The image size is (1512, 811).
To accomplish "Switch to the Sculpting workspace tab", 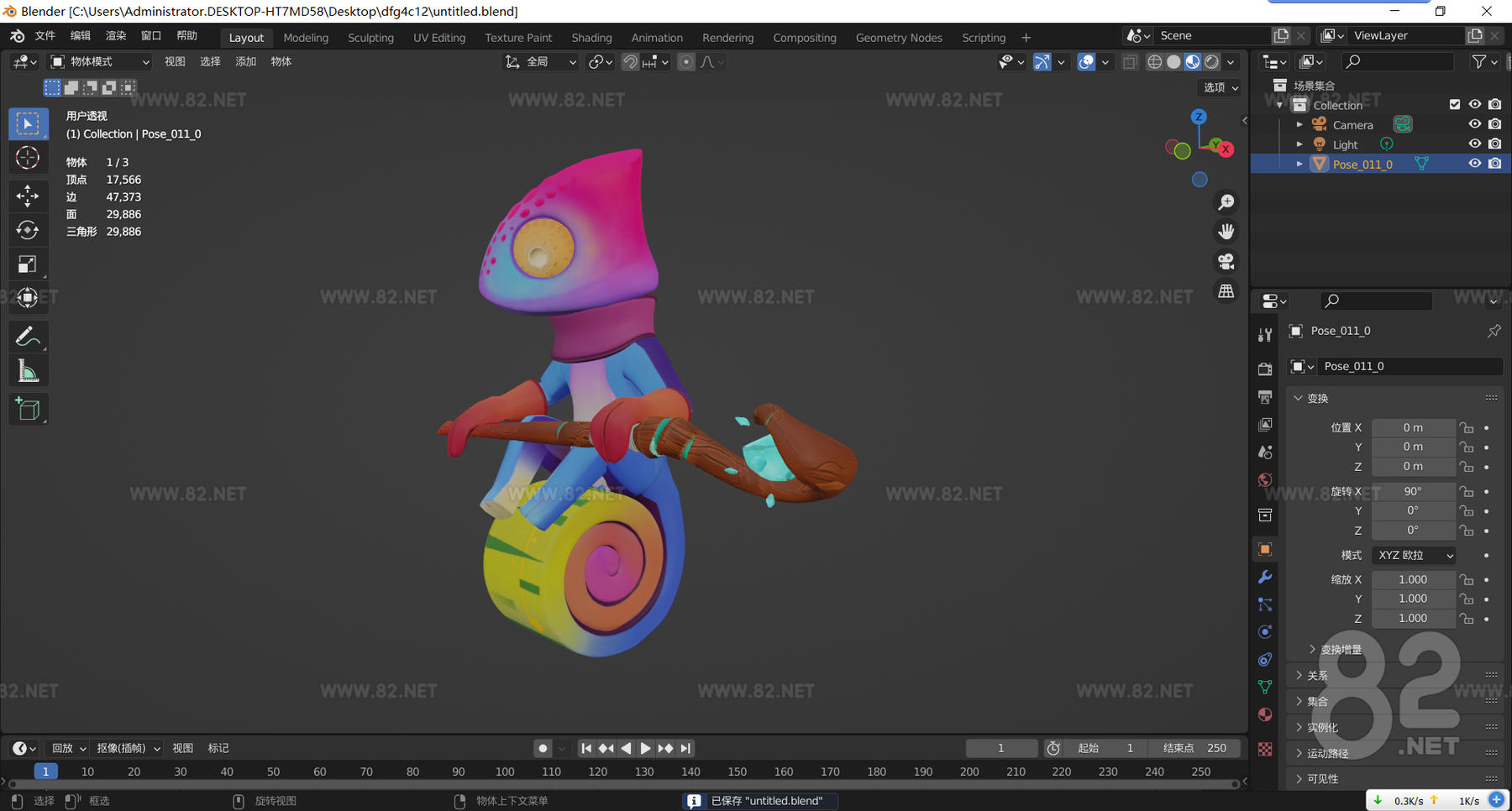I will coord(370,37).
